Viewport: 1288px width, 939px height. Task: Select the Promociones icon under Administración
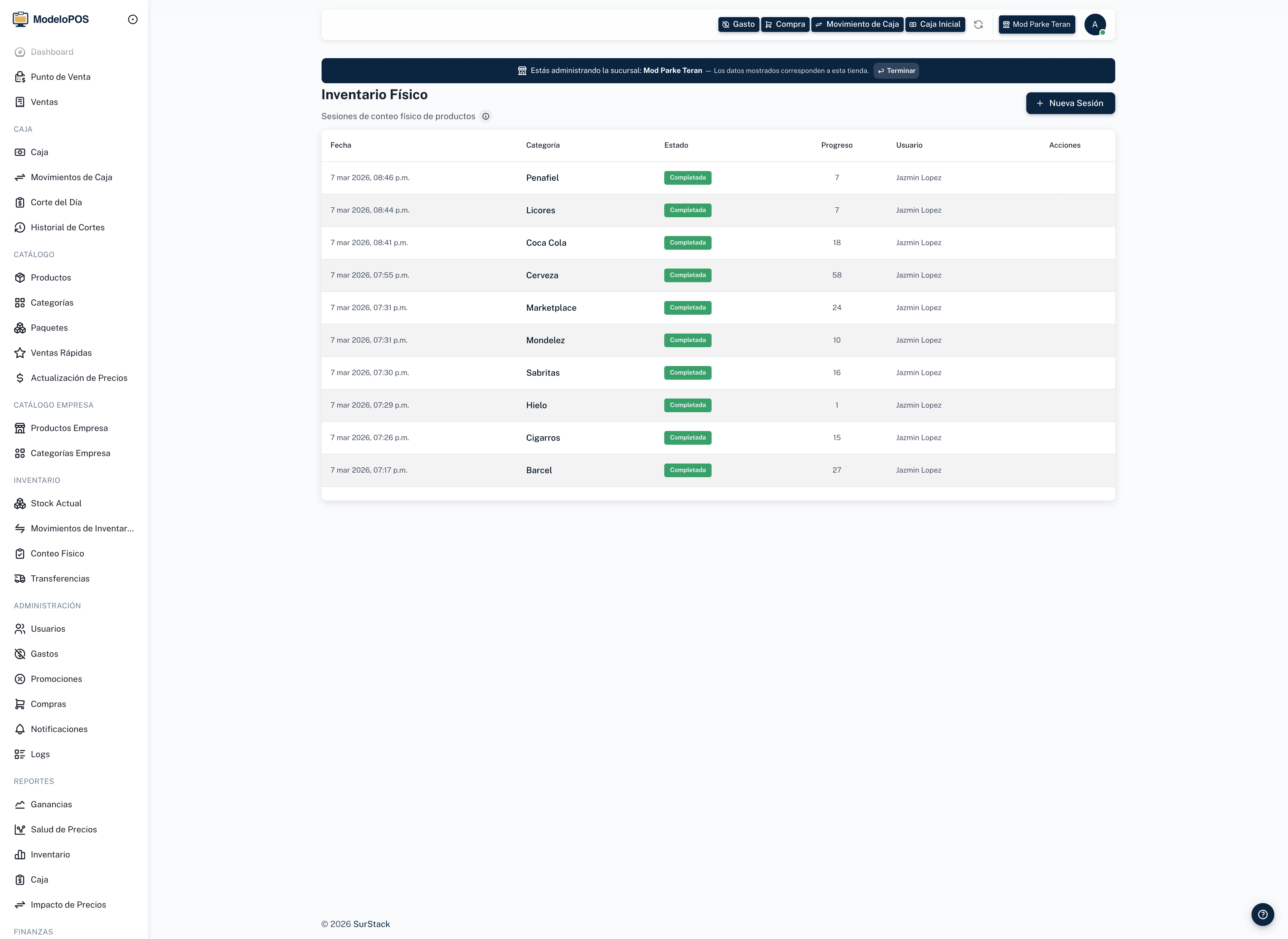(20, 679)
